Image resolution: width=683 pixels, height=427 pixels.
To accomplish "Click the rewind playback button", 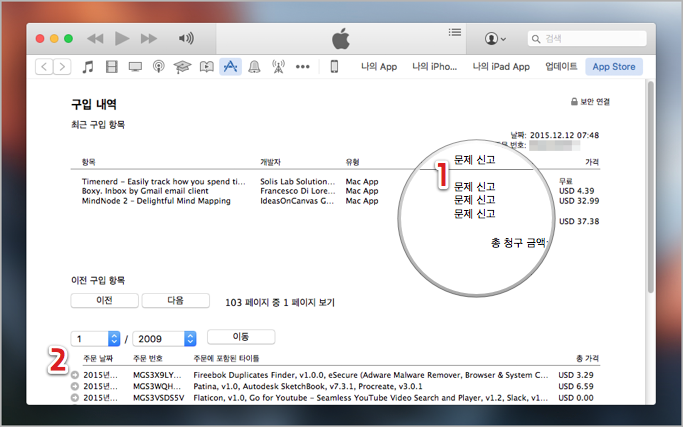I will 95,39.
